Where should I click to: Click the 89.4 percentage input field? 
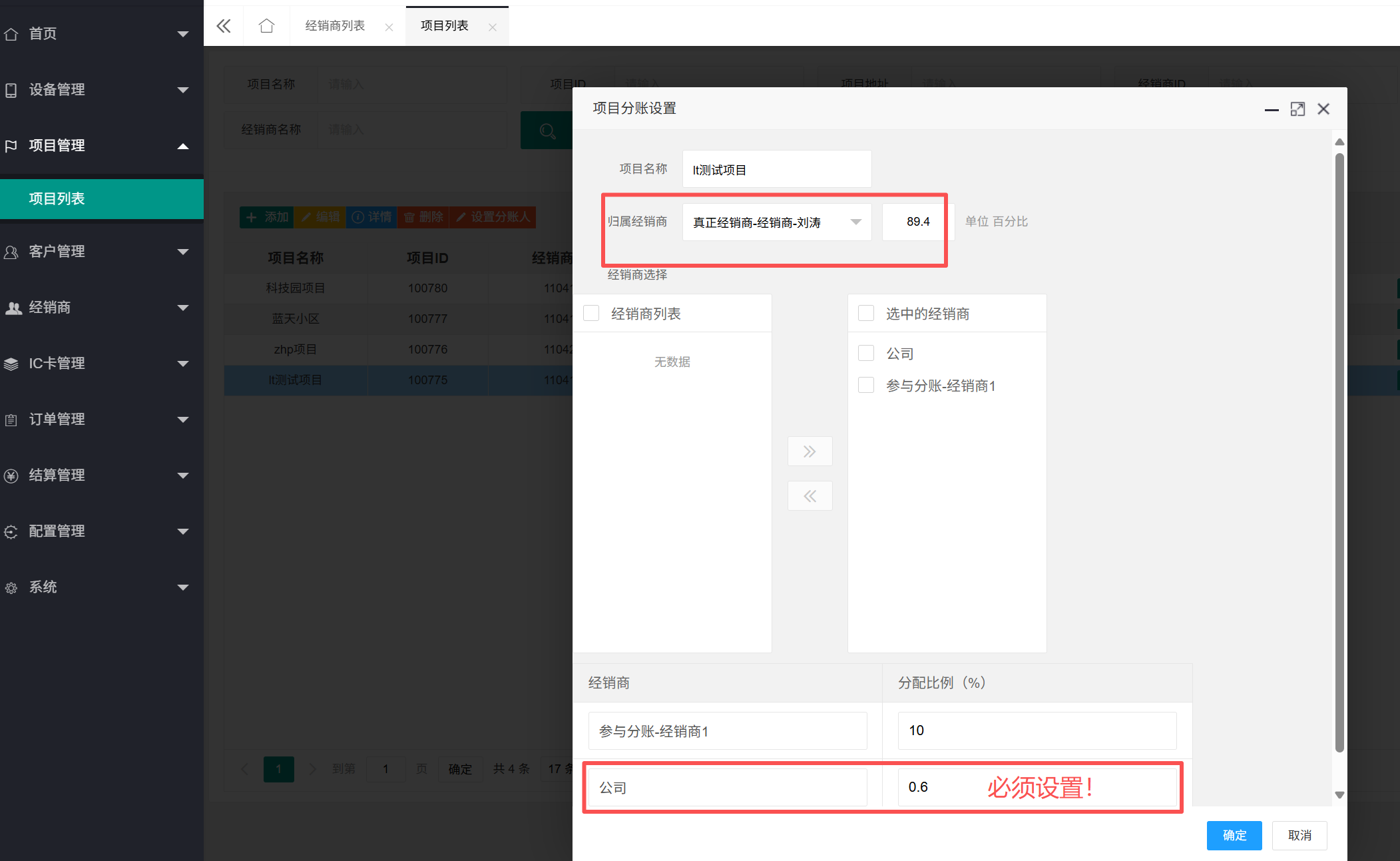pyautogui.click(x=918, y=222)
